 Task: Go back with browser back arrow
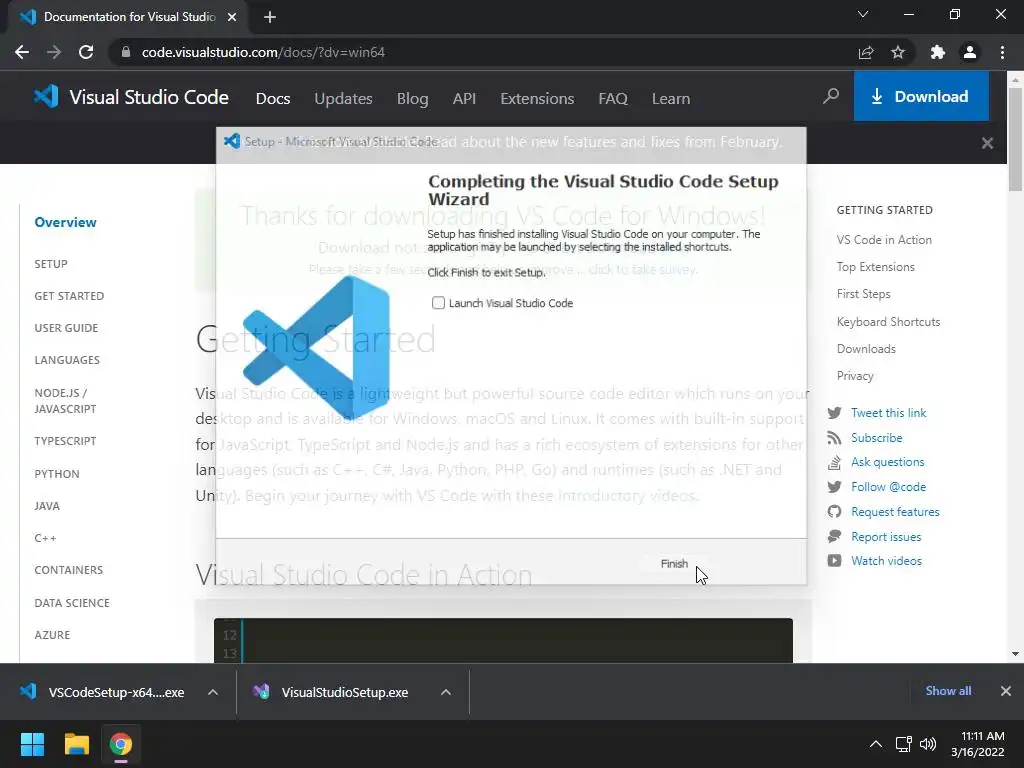coord(22,52)
